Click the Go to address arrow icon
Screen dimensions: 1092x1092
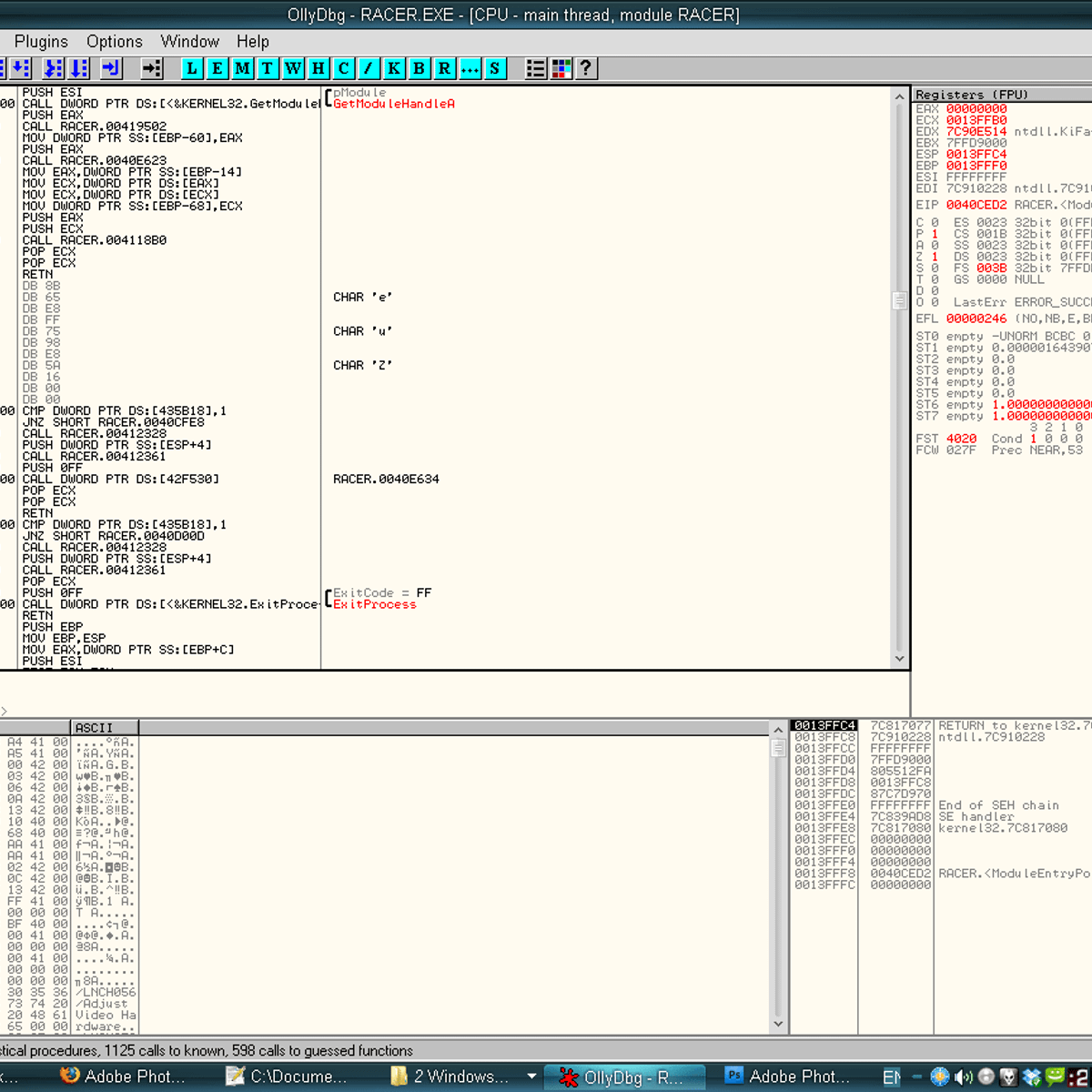tap(152, 68)
